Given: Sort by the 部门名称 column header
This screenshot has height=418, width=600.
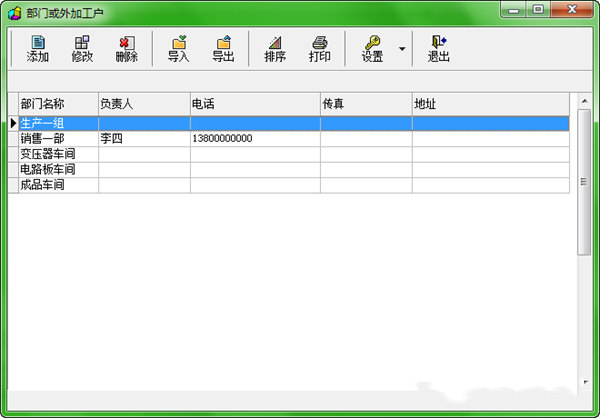Looking at the screenshot, I should (x=58, y=104).
